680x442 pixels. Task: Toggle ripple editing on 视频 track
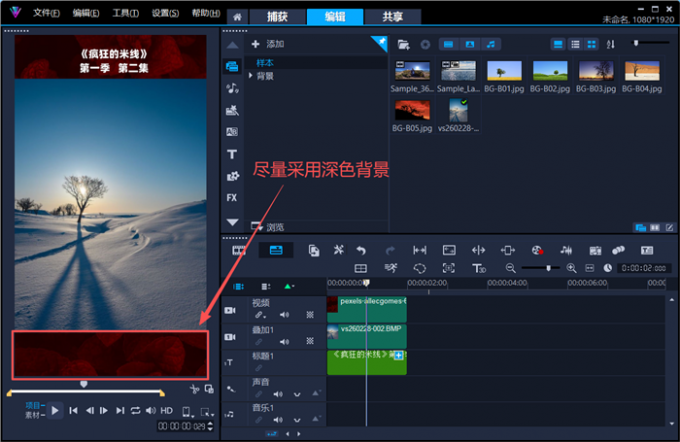pos(260,315)
